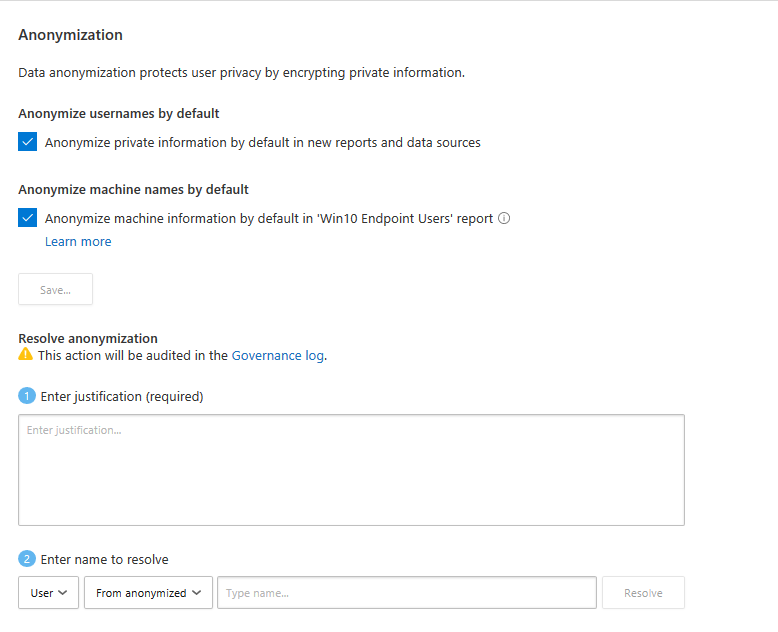The height and width of the screenshot is (632, 778).
Task: Select the Anonymize usernames by default heading
Action: (x=119, y=113)
